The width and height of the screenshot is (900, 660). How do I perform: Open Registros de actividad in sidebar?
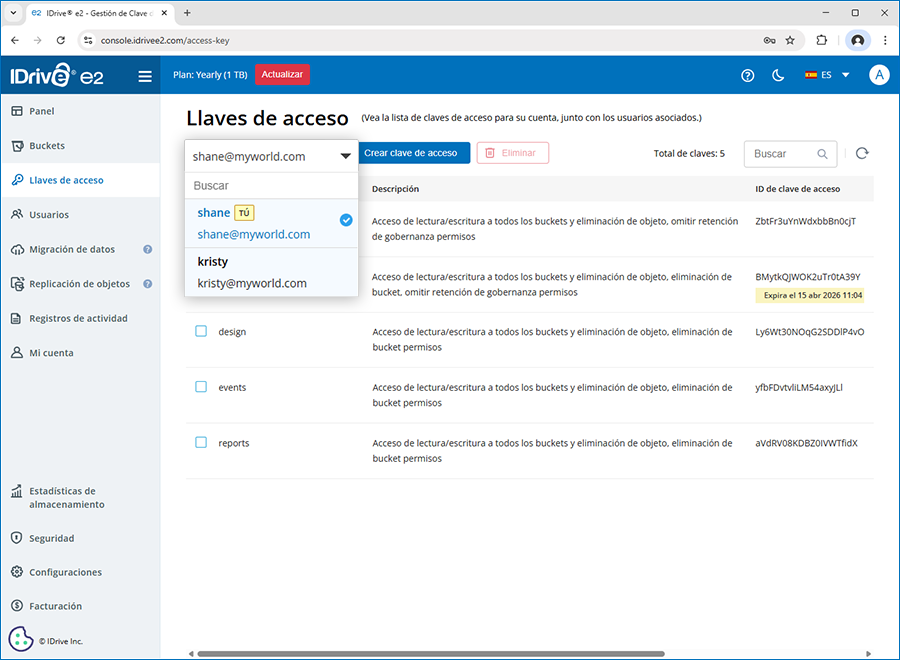[x=79, y=319]
